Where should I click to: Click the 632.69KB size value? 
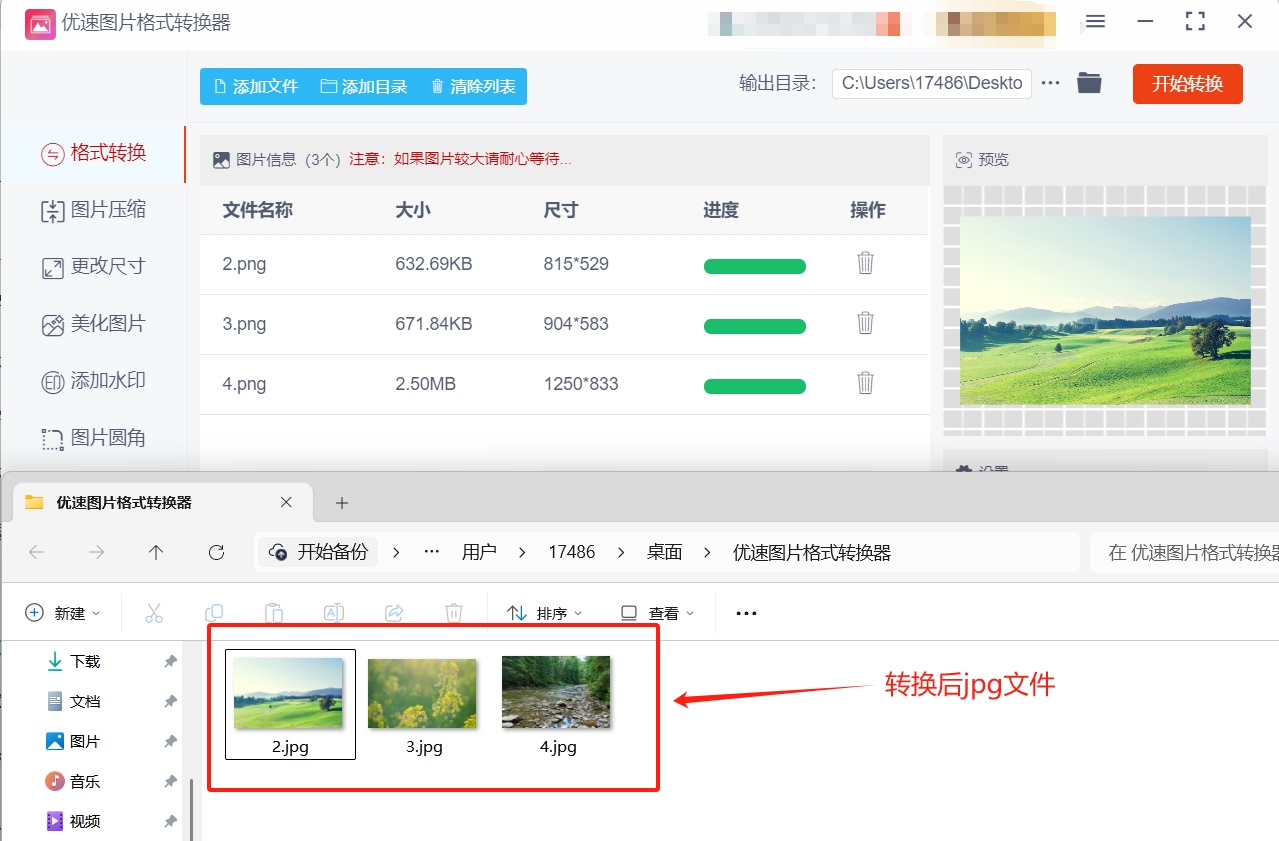point(434,264)
